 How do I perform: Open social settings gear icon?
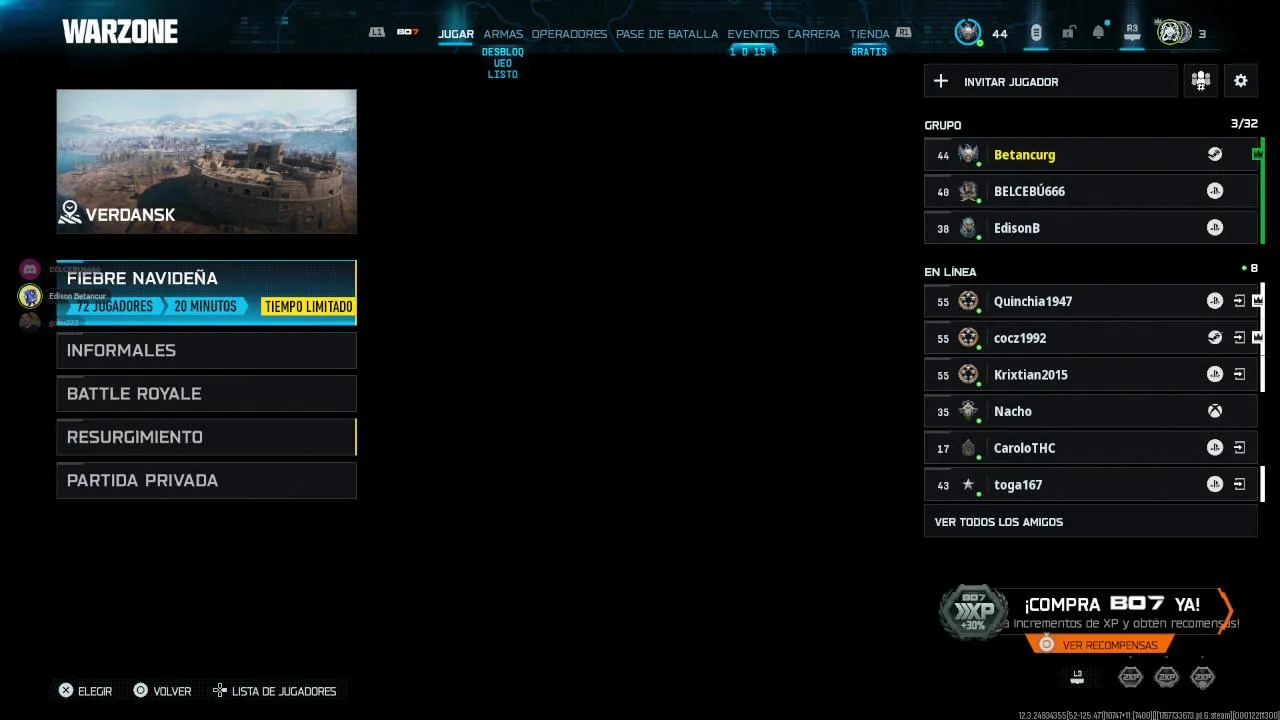click(x=1241, y=81)
